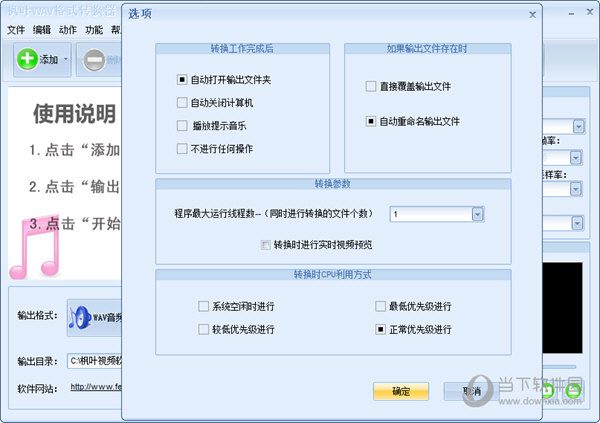Open the 动作 menu in main window
The width and height of the screenshot is (600, 423).
68,29
